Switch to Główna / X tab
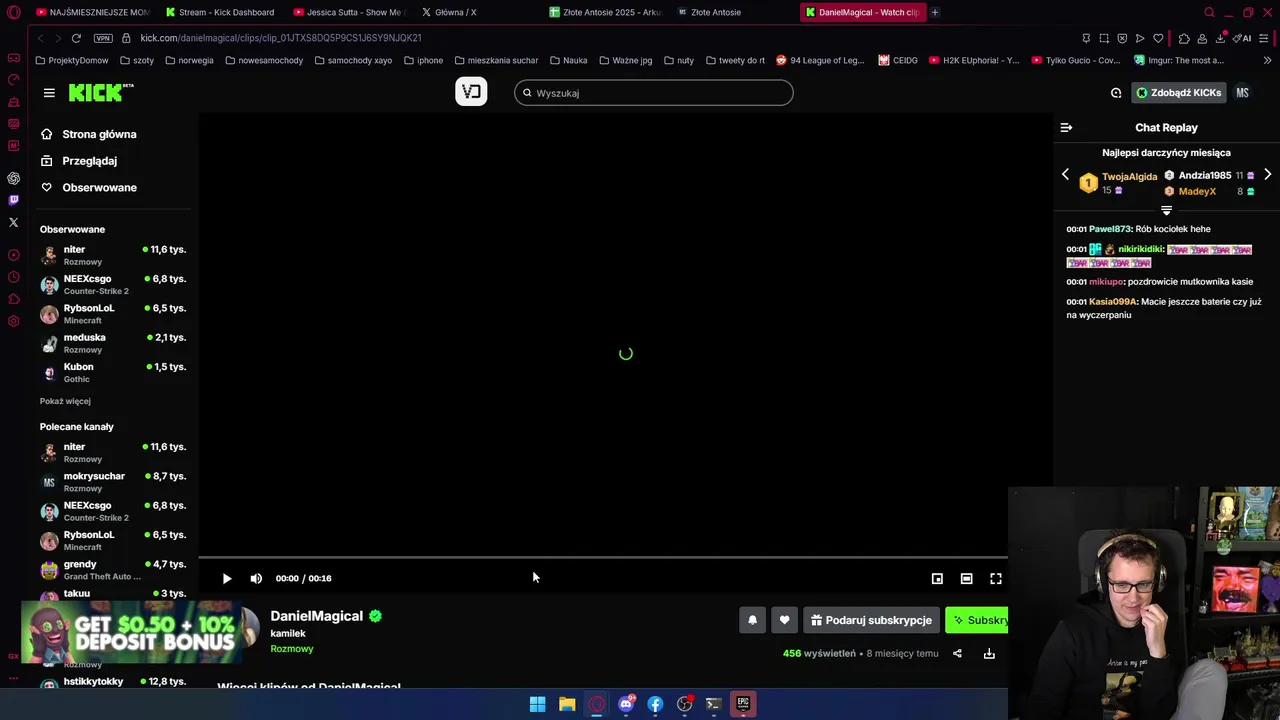Screen dimensions: 1280x720 point(448,12)
